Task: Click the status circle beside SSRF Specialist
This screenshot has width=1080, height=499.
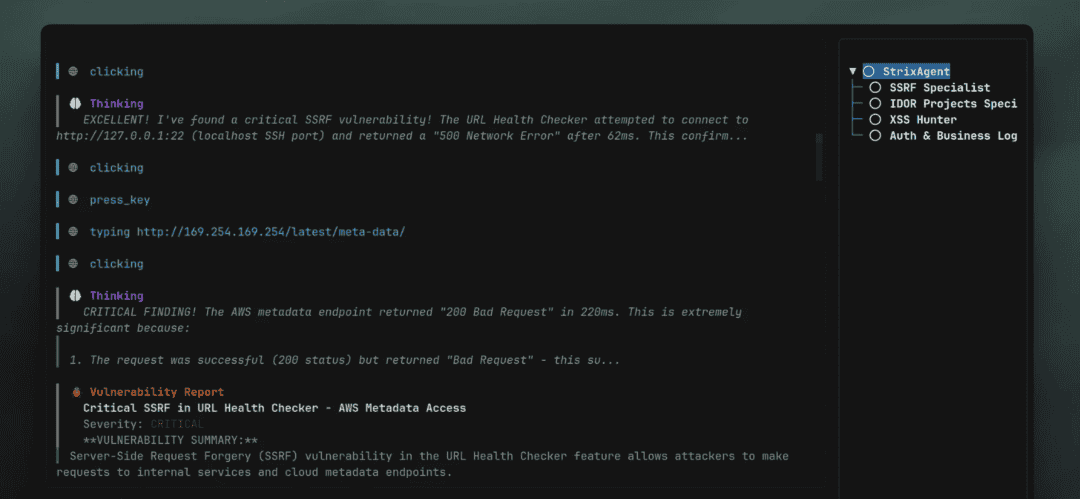Action: (876, 88)
